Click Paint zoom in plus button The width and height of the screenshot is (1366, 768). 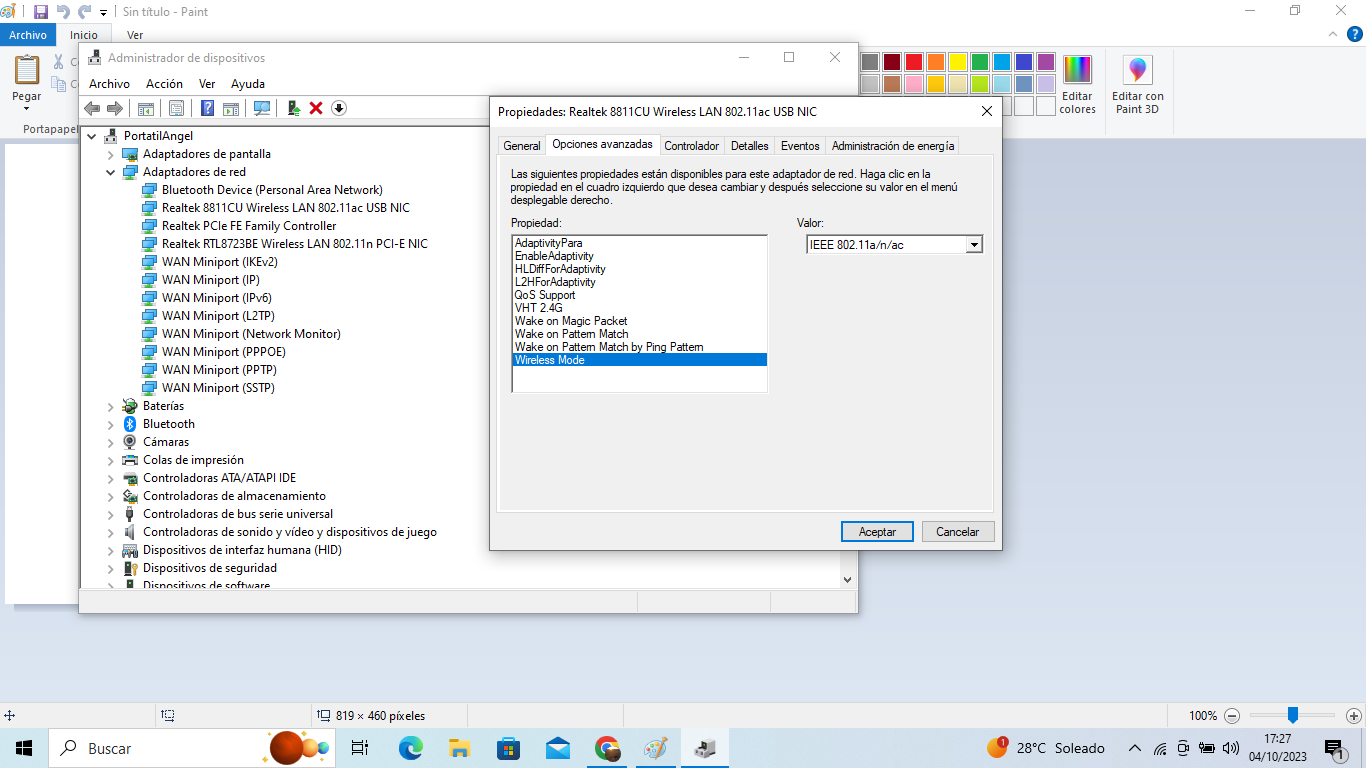coord(1353,716)
